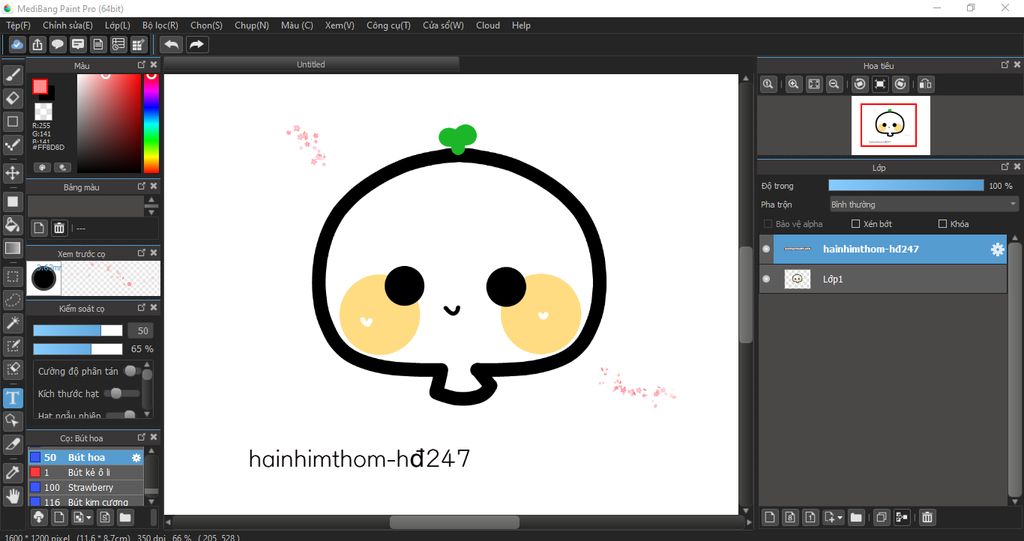Select the Hand tool

[12, 496]
